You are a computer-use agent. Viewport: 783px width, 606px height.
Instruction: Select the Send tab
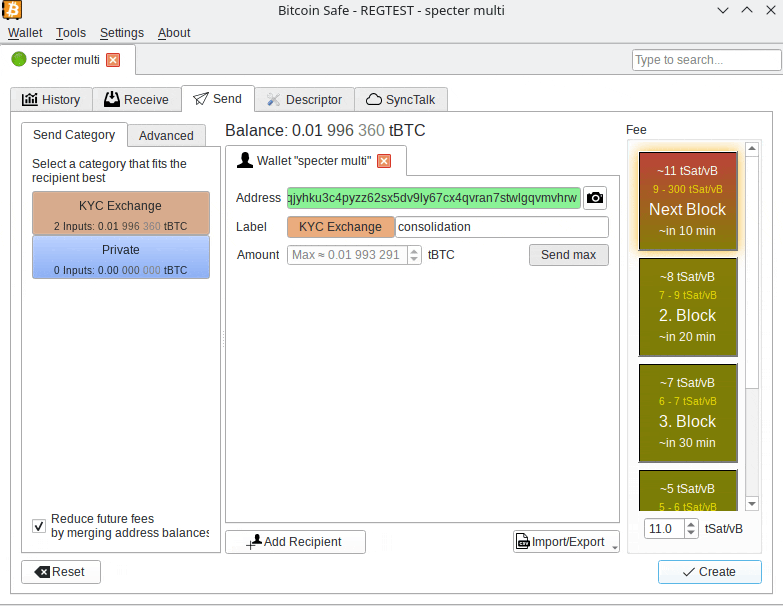(x=218, y=99)
